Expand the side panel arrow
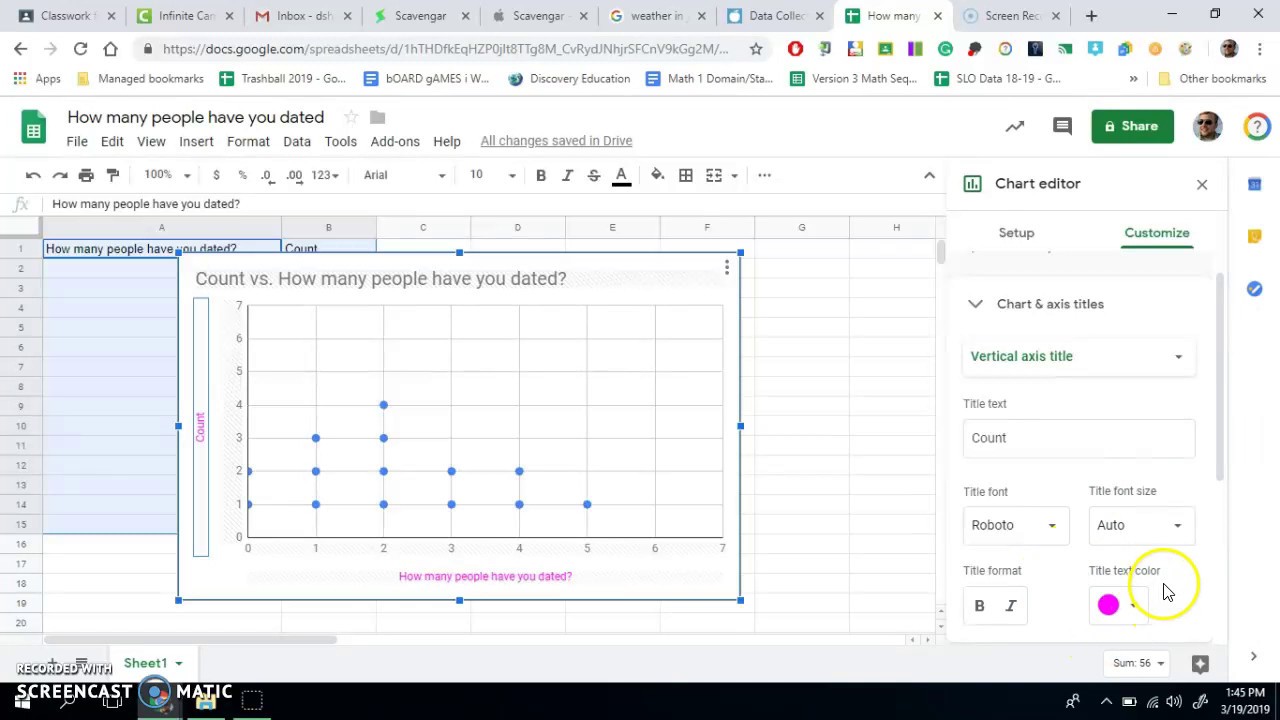This screenshot has width=1280, height=720. pos(1253,657)
